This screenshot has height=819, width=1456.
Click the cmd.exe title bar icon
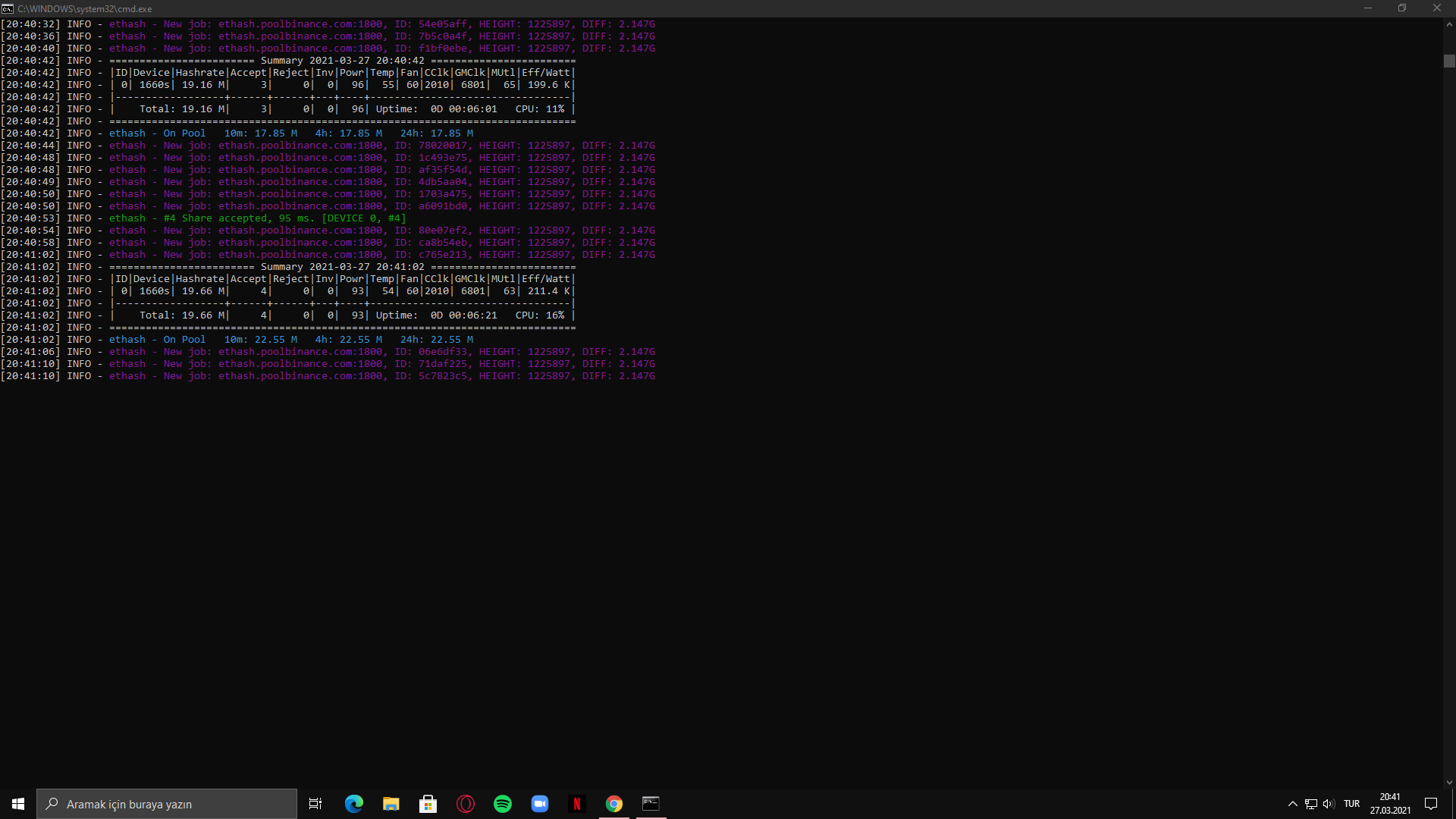click(x=8, y=8)
